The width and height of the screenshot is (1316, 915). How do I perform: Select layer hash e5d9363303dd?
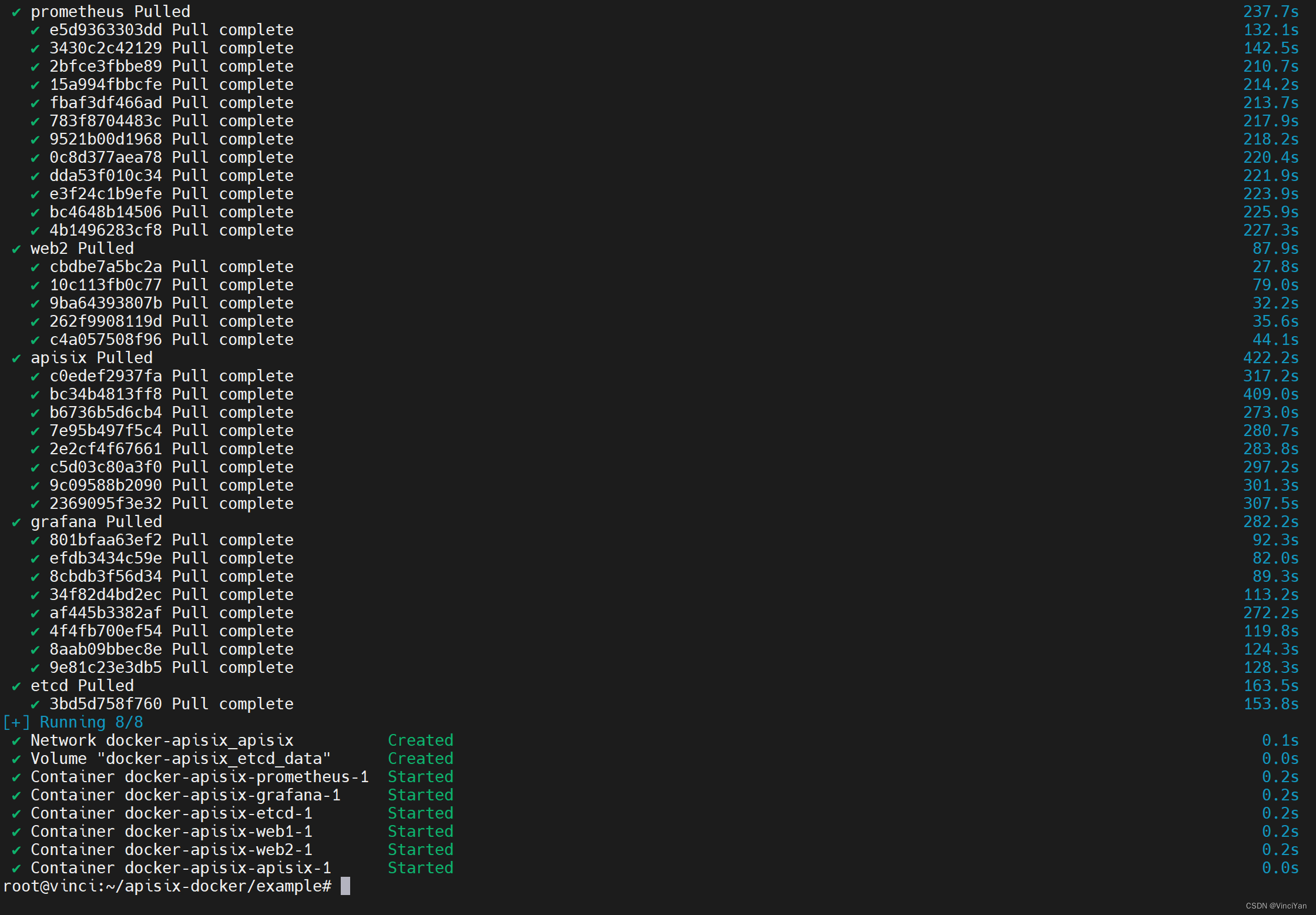[106, 30]
